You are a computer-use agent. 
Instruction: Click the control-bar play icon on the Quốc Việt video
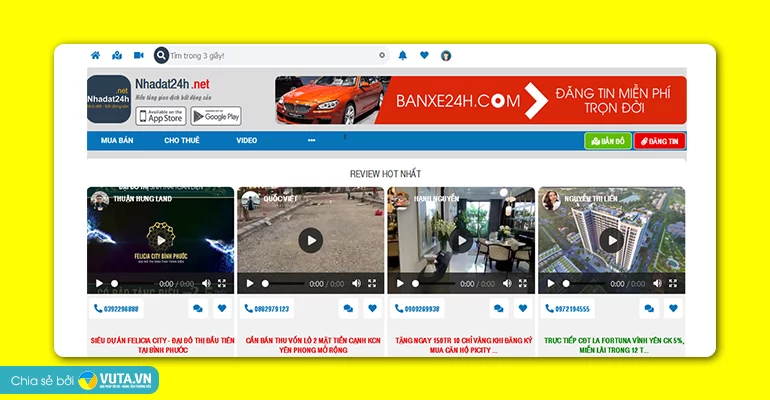(x=250, y=283)
